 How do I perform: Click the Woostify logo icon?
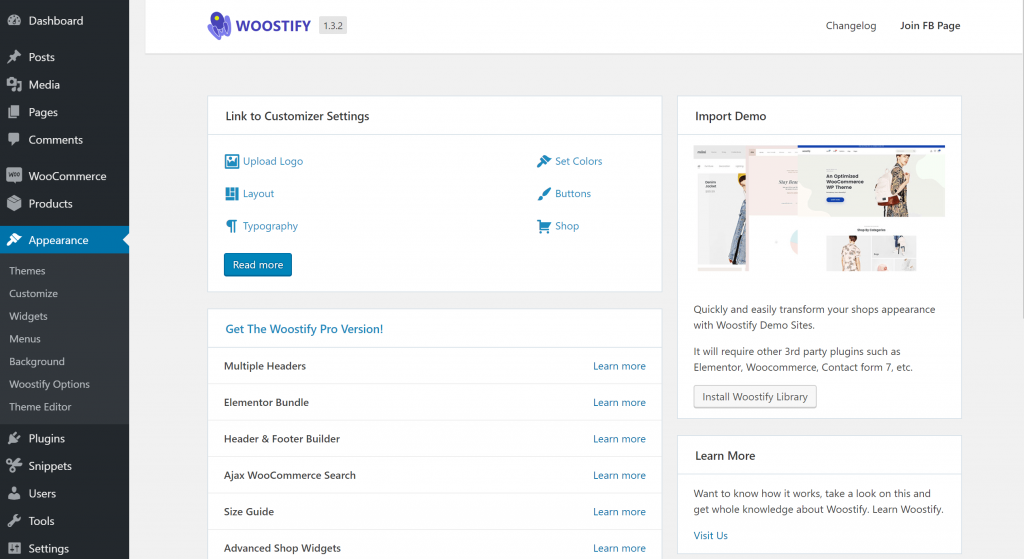click(x=219, y=25)
